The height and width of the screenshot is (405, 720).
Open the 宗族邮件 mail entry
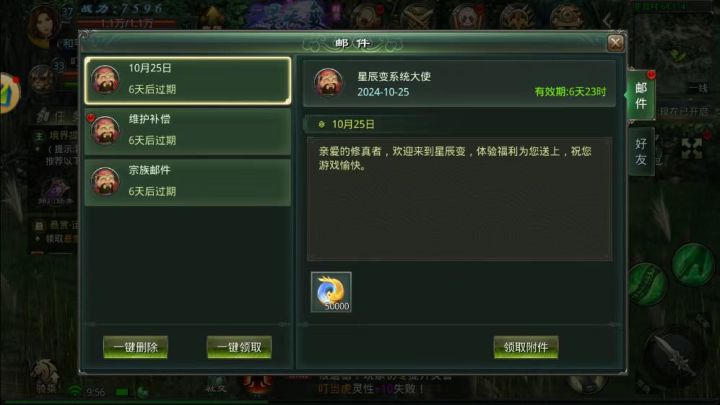188,182
